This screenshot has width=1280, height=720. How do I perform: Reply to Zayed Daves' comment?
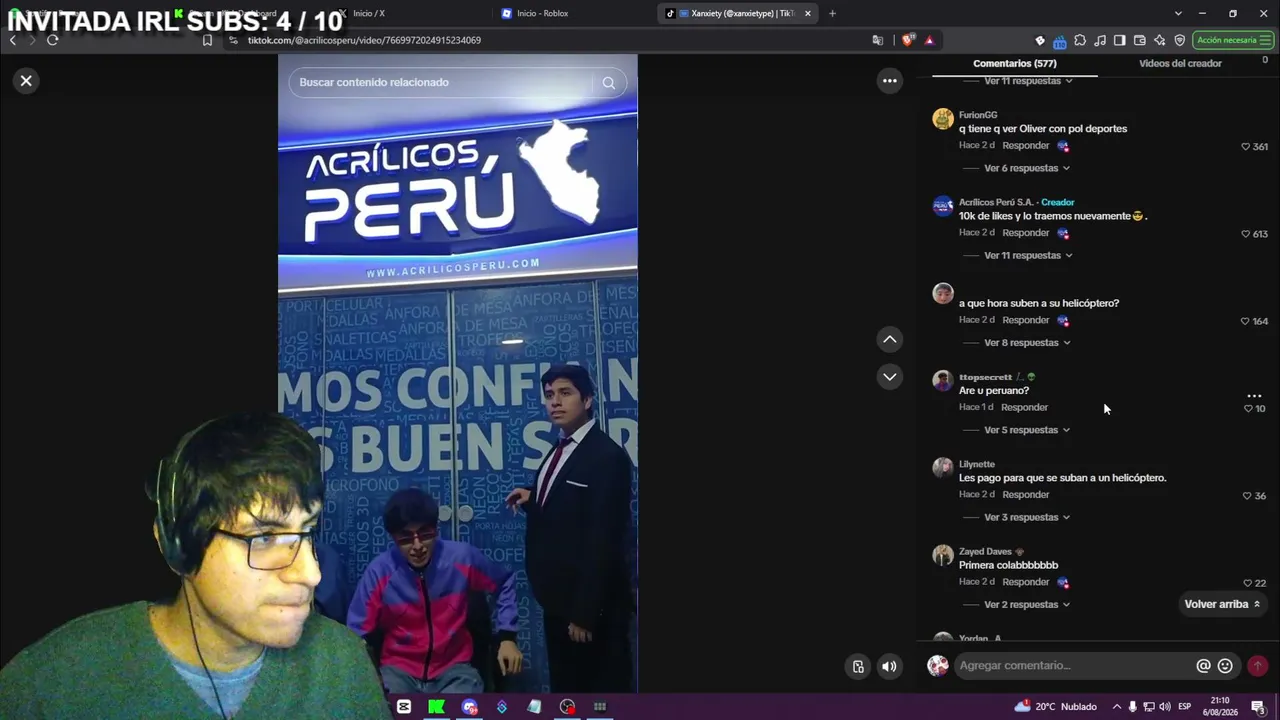pos(1025,582)
